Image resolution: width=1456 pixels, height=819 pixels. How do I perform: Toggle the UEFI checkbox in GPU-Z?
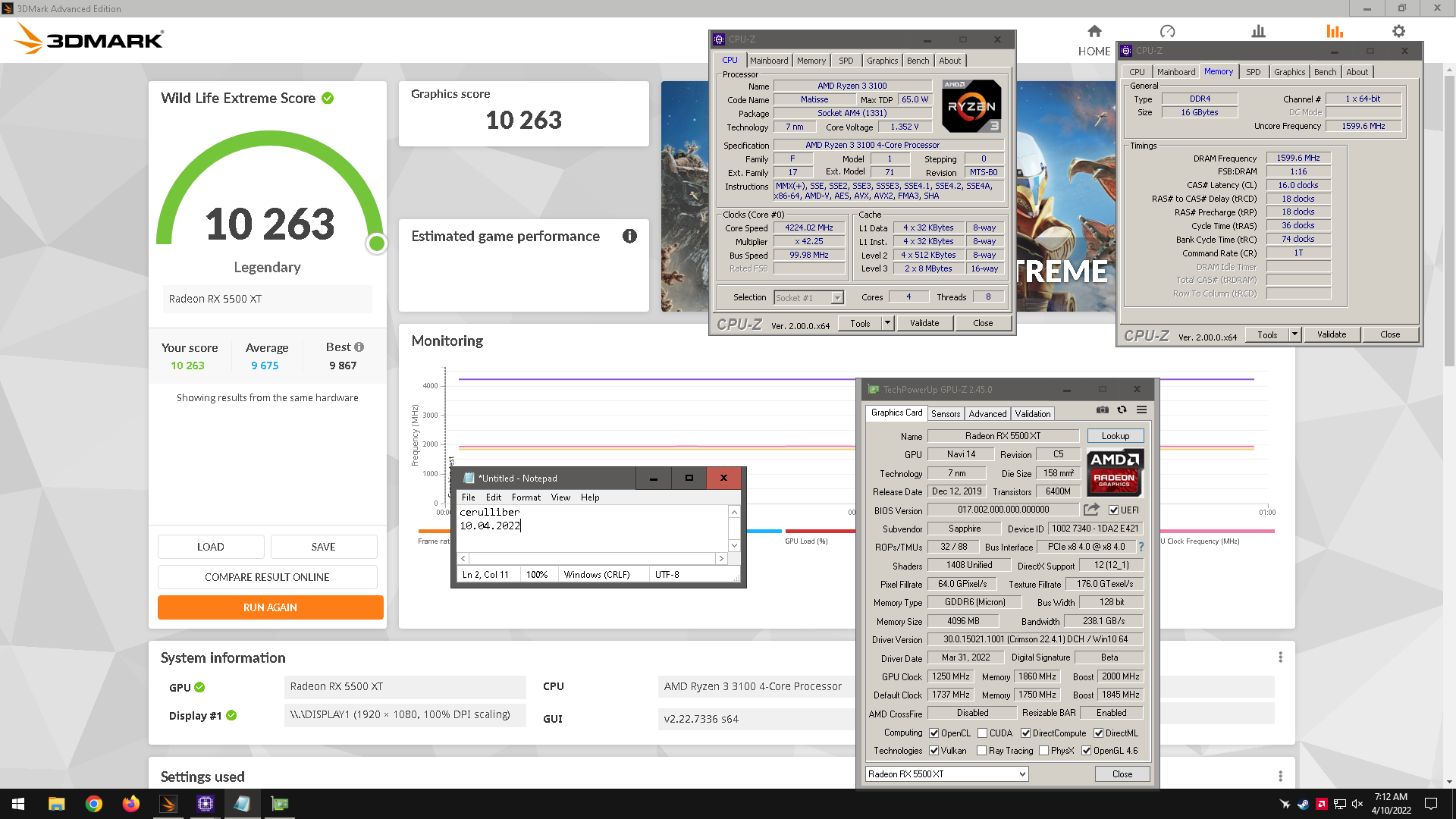point(1113,510)
